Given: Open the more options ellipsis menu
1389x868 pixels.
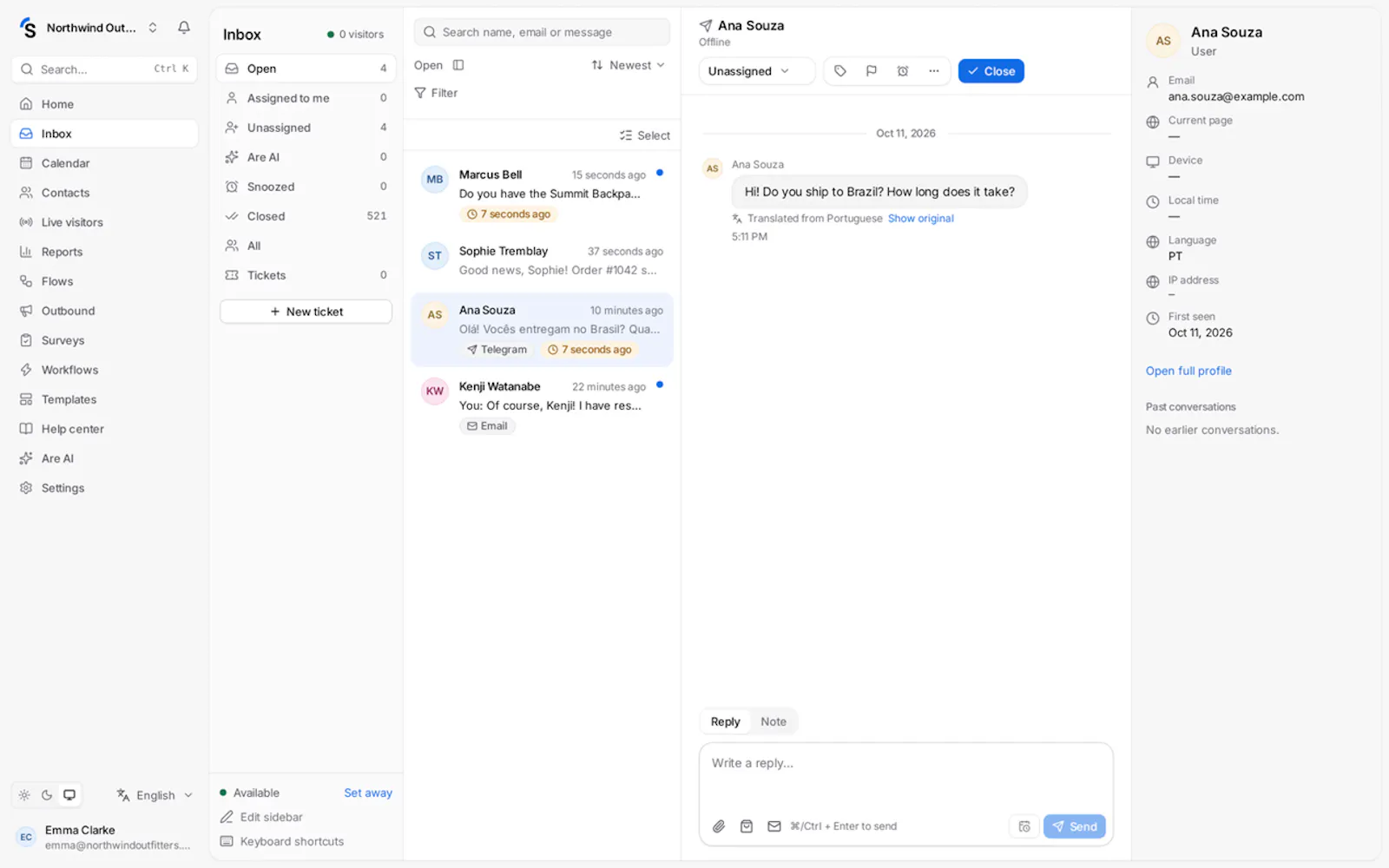Looking at the screenshot, I should click(x=934, y=71).
